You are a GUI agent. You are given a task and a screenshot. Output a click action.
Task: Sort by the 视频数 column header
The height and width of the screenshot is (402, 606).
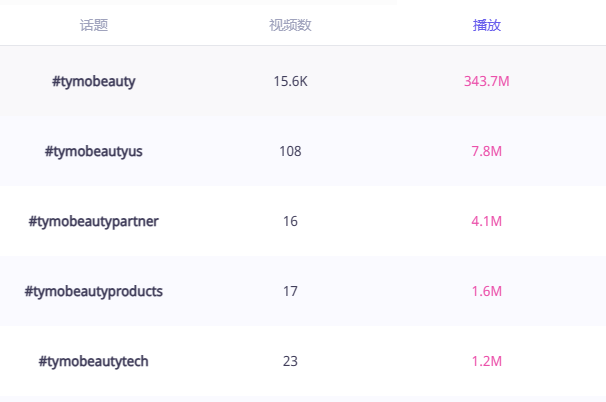pyautogui.click(x=290, y=25)
